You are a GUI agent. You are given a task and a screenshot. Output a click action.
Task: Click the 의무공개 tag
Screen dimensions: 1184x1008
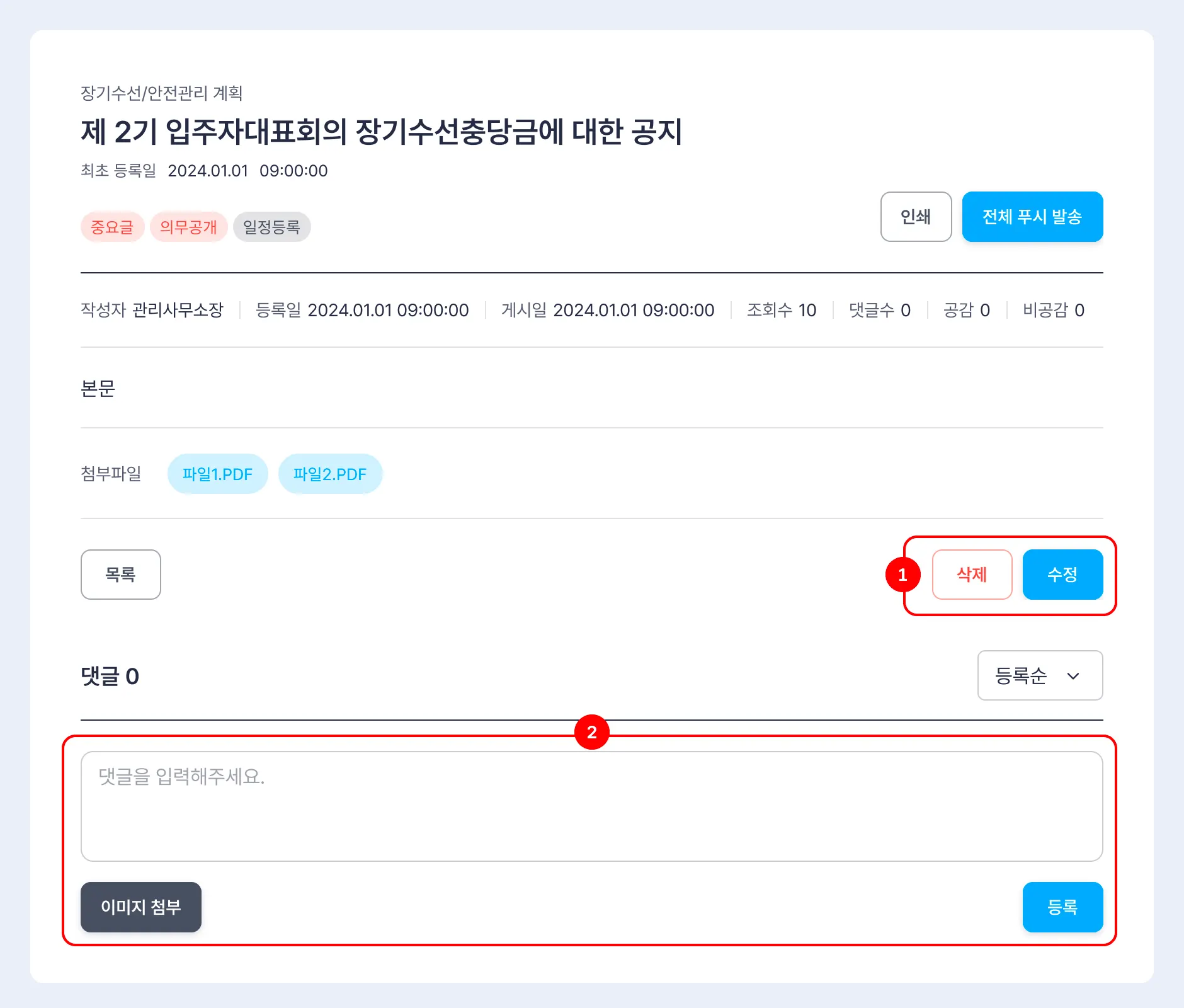pos(188,227)
